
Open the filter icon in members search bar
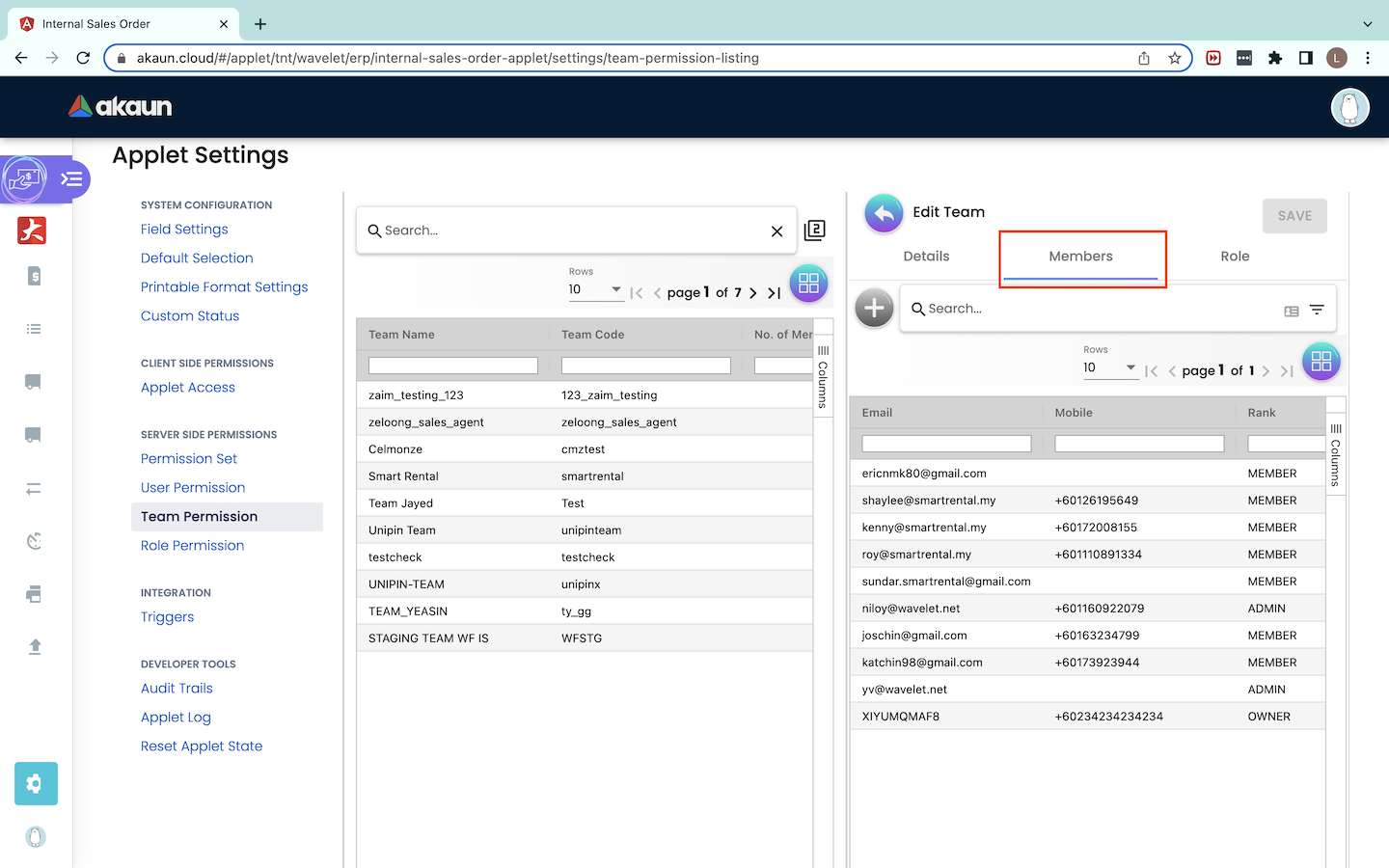pos(1317,310)
